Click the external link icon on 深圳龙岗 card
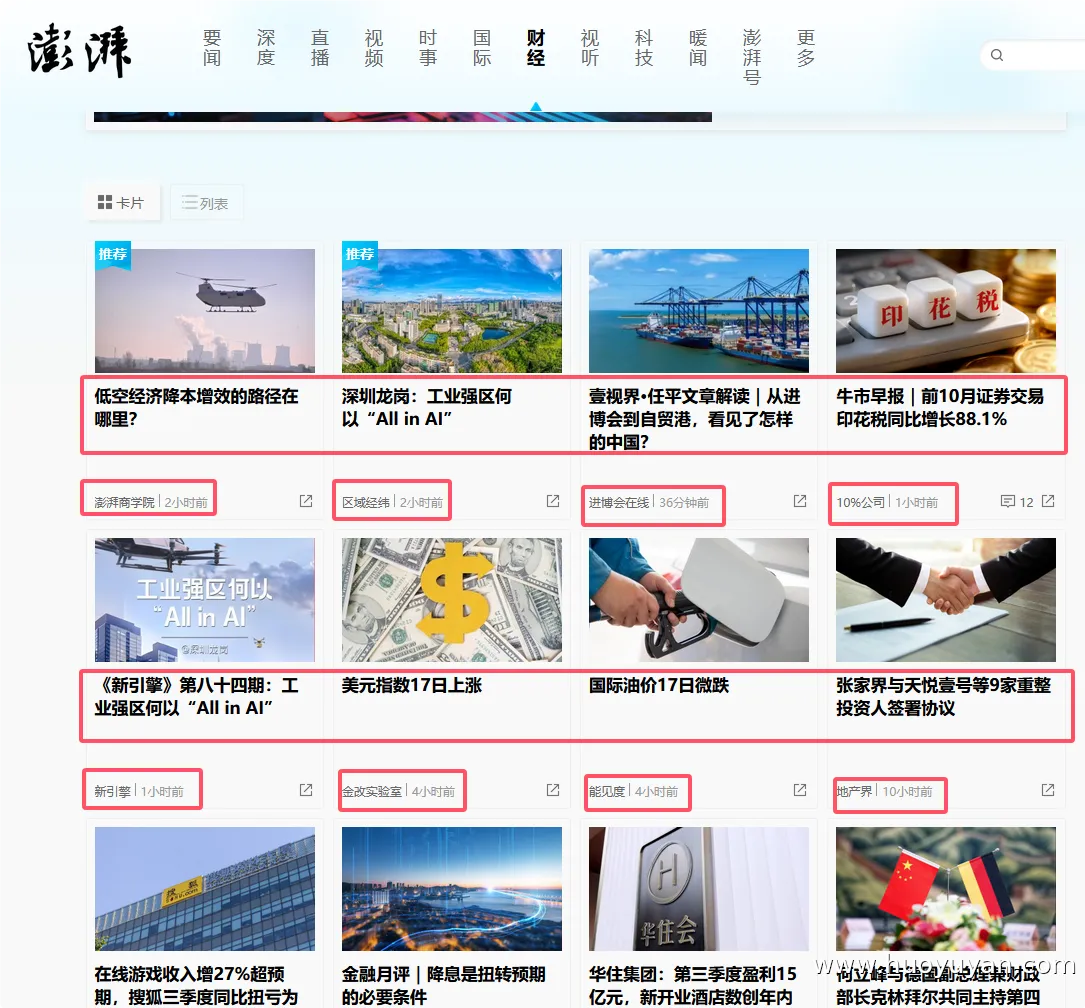The height and width of the screenshot is (1008, 1085). (x=552, y=501)
